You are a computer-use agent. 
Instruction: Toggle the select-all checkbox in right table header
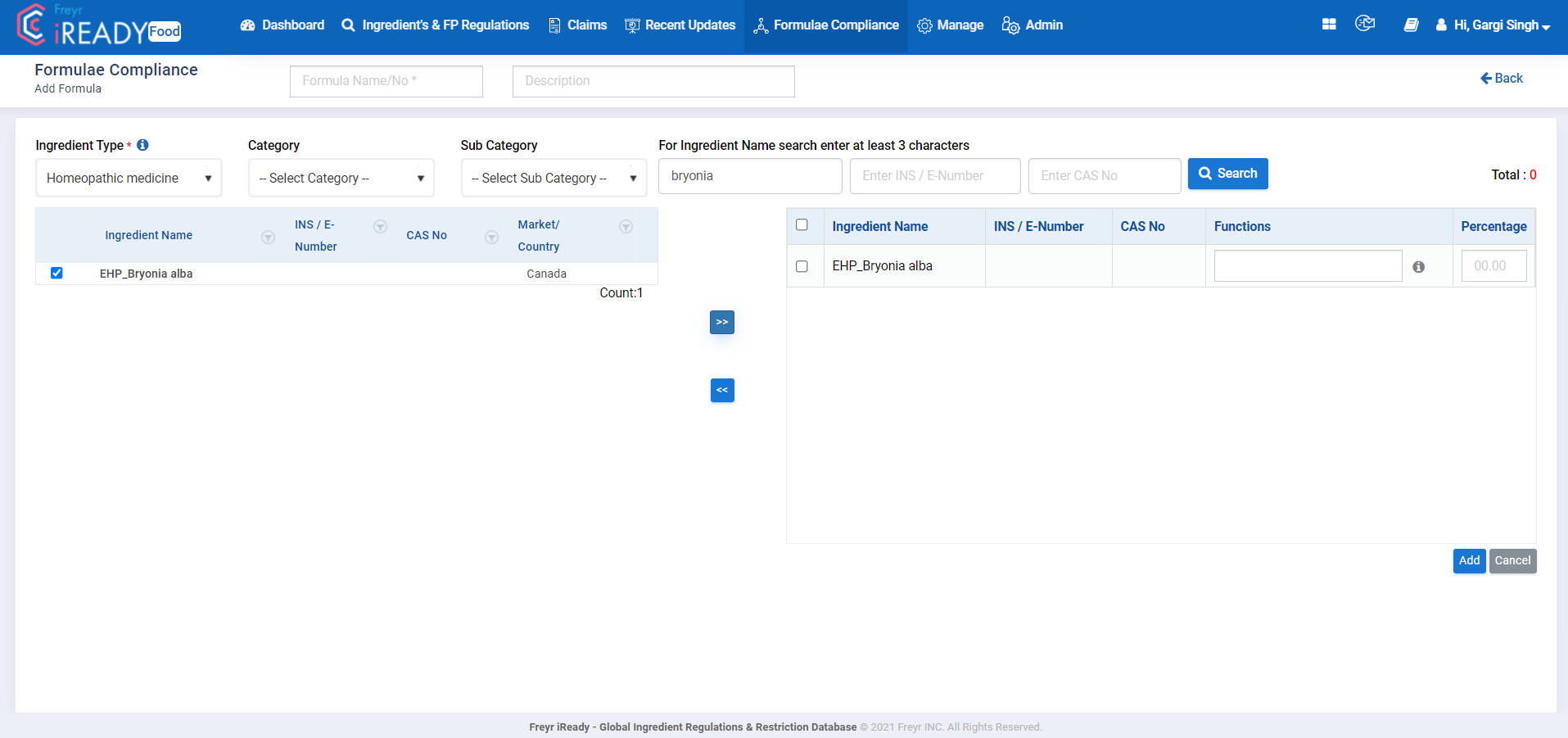(x=802, y=224)
